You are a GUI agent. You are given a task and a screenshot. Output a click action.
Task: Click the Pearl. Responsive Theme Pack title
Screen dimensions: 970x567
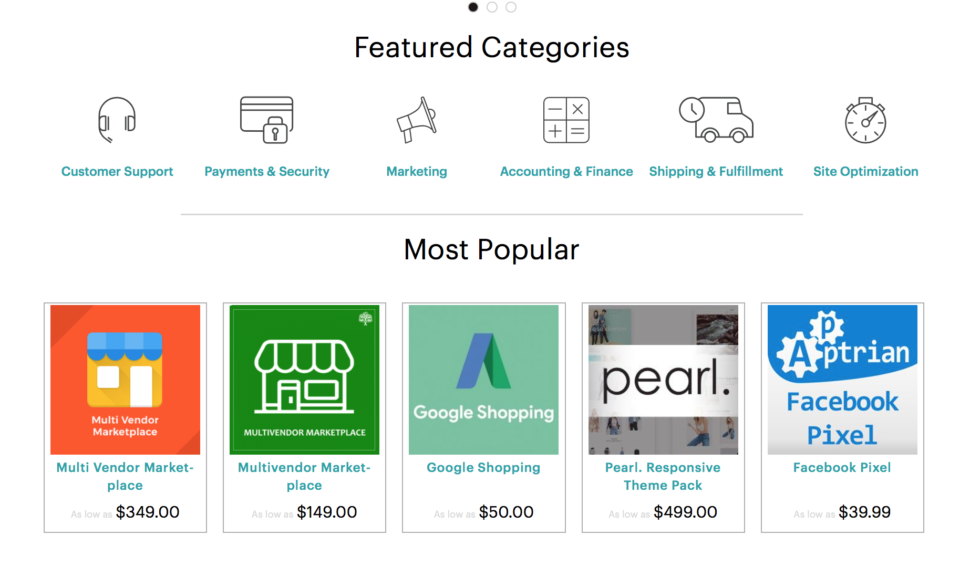pyautogui.click(x=663, y=476)
